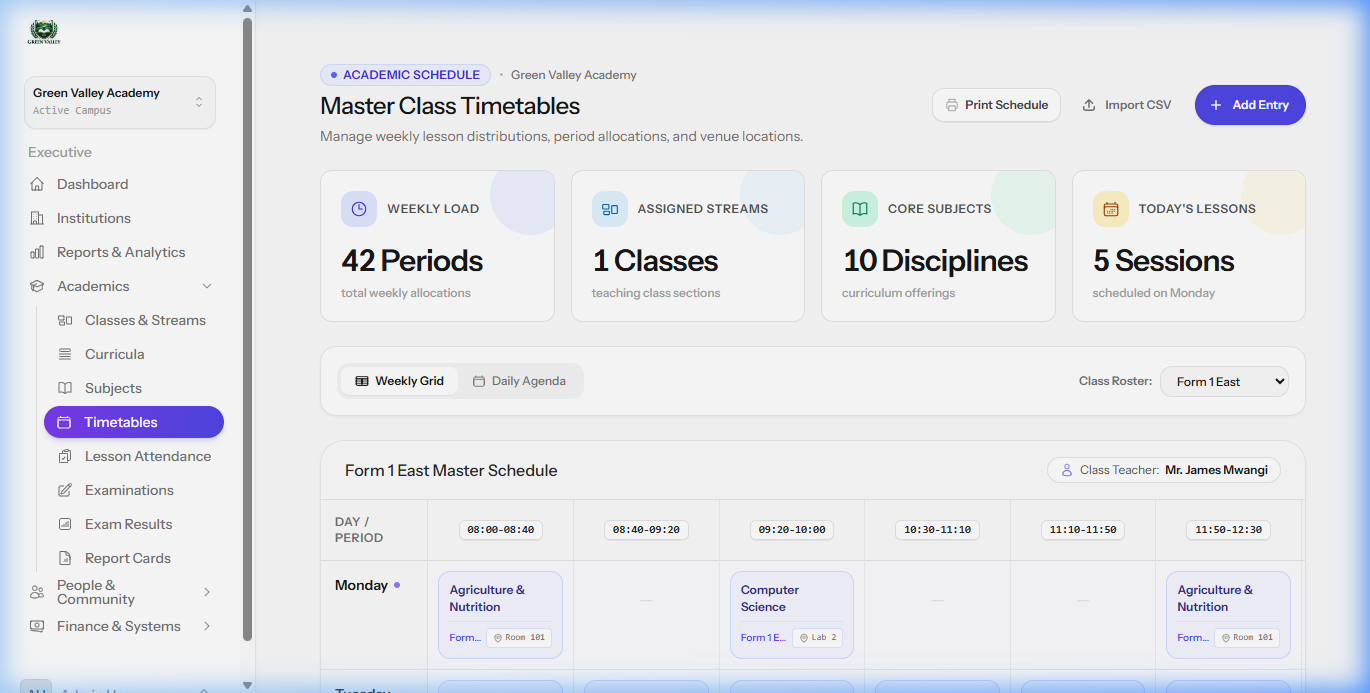Click the Institutions building icon

point(37,218)
